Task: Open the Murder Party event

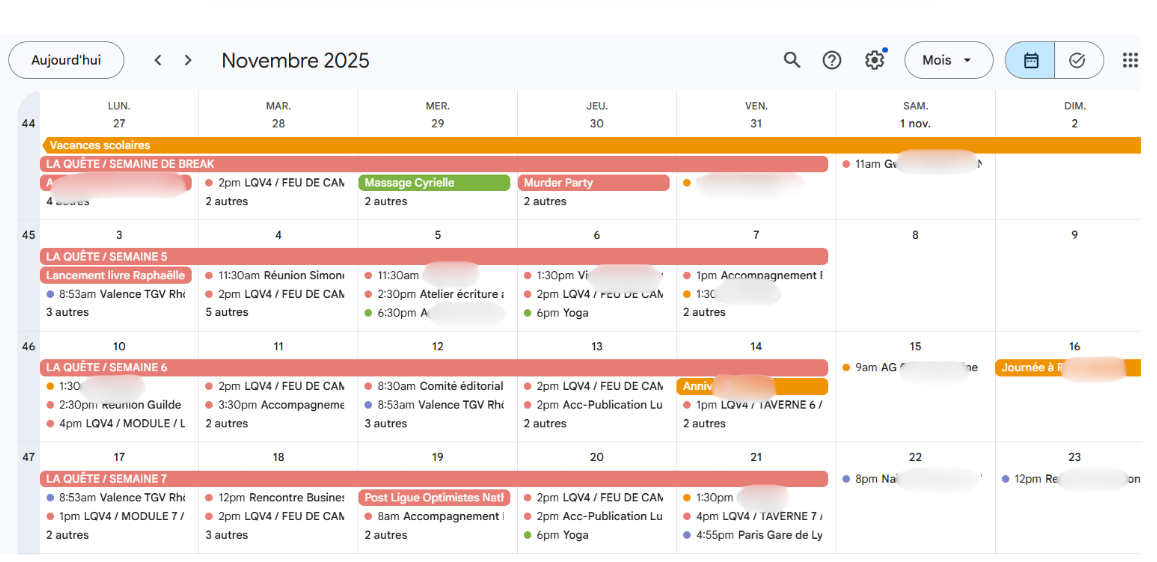Action: coord(594,183)
